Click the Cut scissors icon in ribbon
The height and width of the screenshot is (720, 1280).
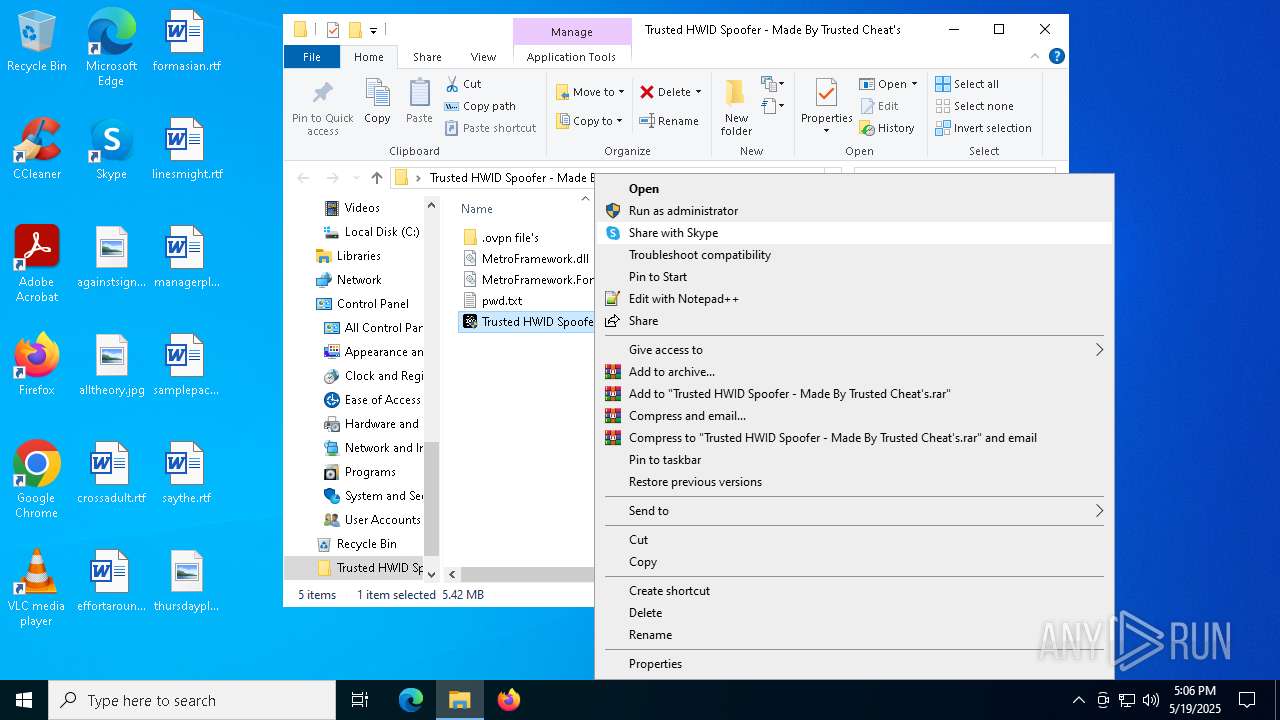click(452, 84)
